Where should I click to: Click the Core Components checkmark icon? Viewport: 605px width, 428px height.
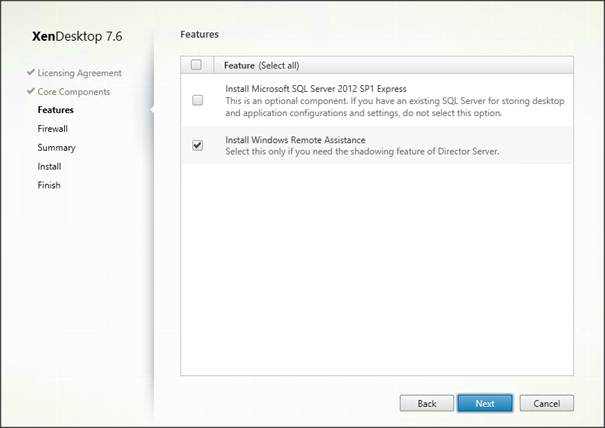click(31, 91)
